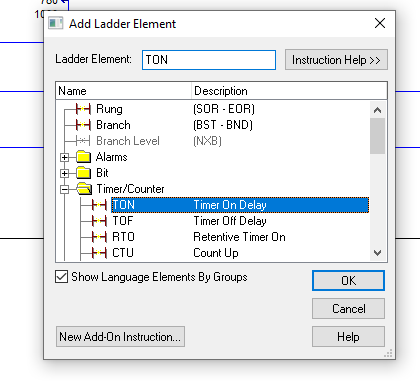Click the Rung ladder element icon

[x=83, y=109]
